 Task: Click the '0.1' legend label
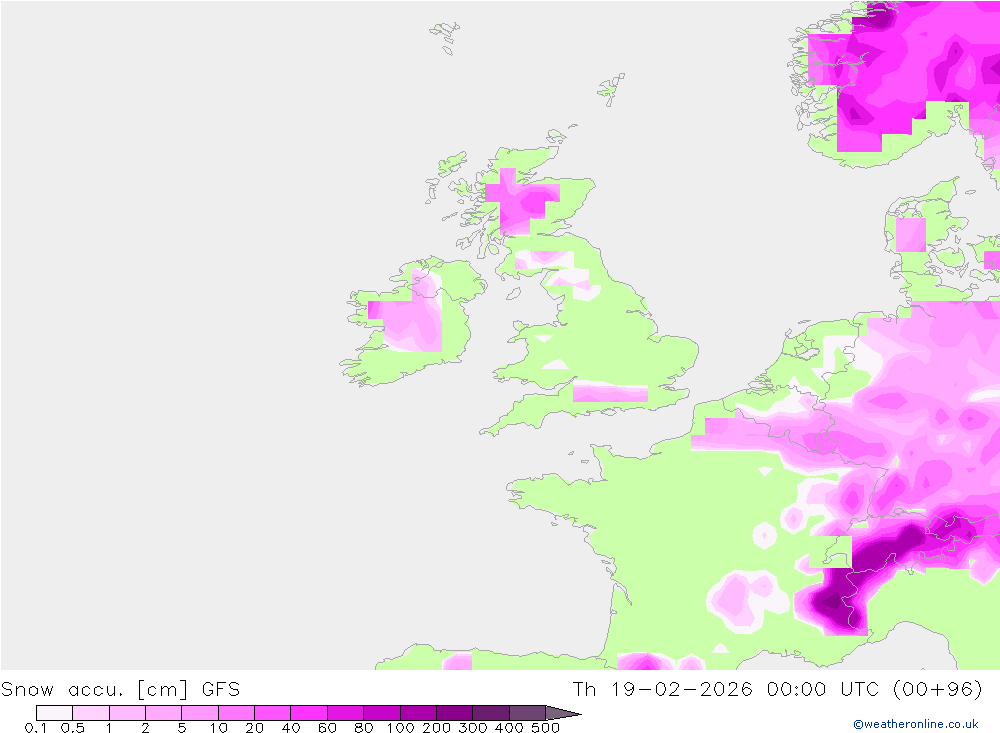pyautogui.click(x=36, y=728)
